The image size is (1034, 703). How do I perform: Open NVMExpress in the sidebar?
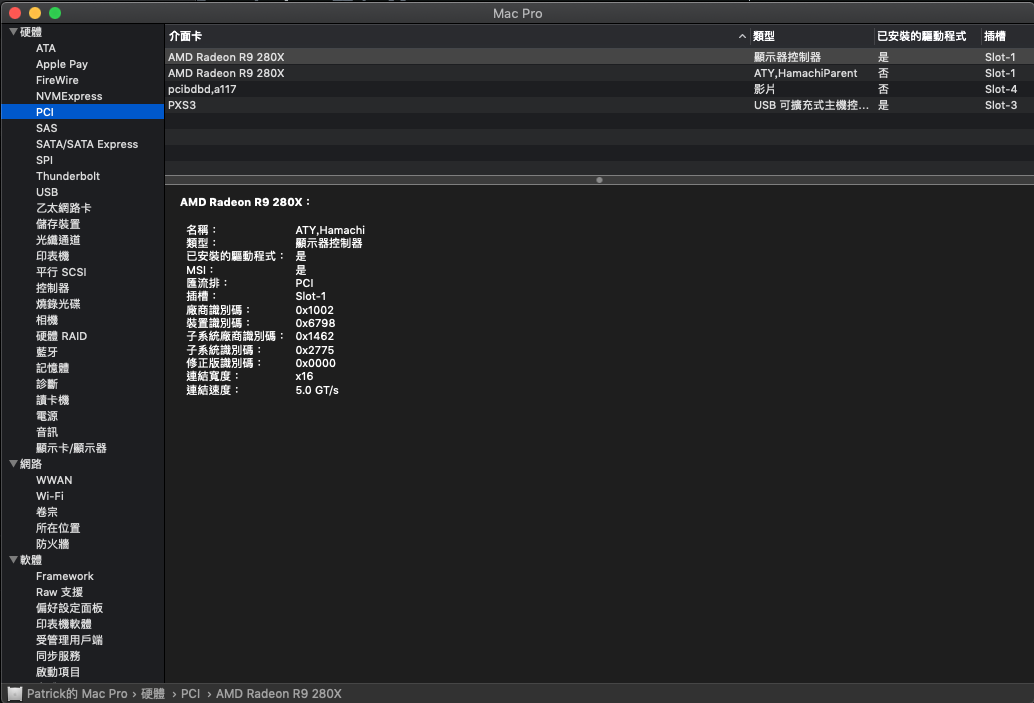tap(69, 96)
